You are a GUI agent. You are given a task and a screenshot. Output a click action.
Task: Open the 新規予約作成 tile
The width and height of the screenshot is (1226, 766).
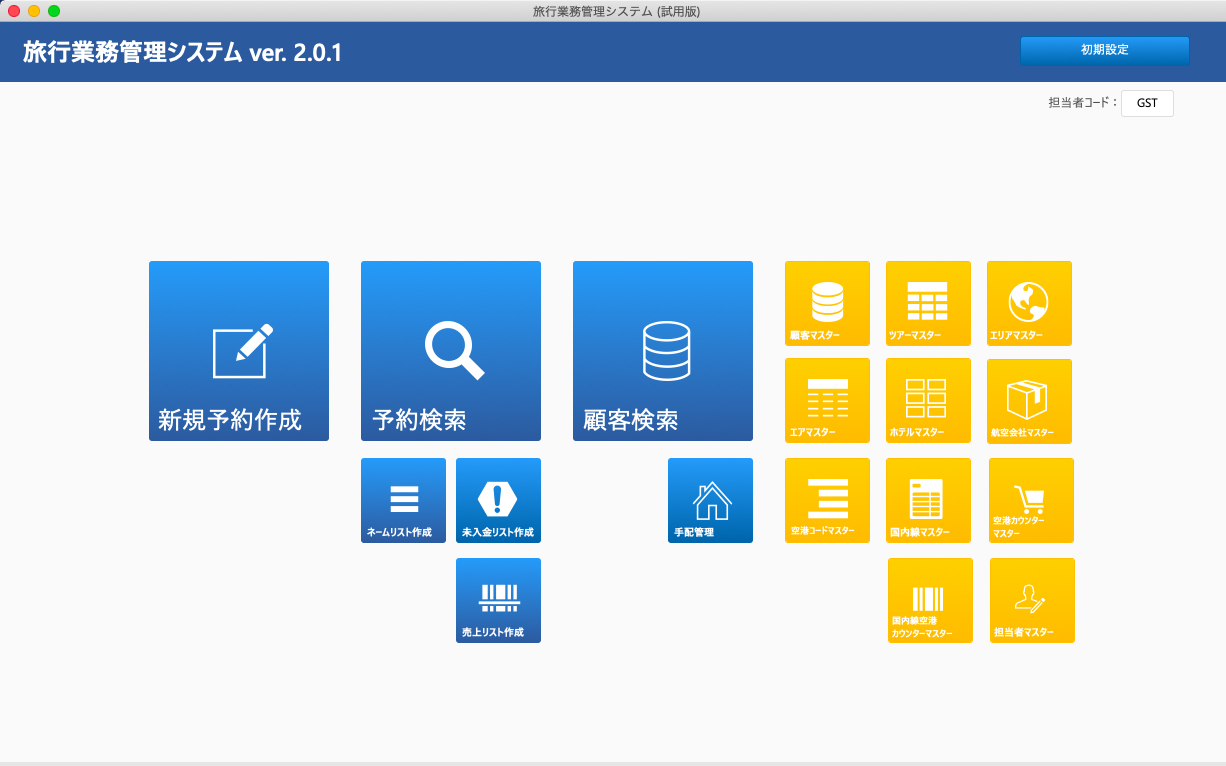point(239,351)
